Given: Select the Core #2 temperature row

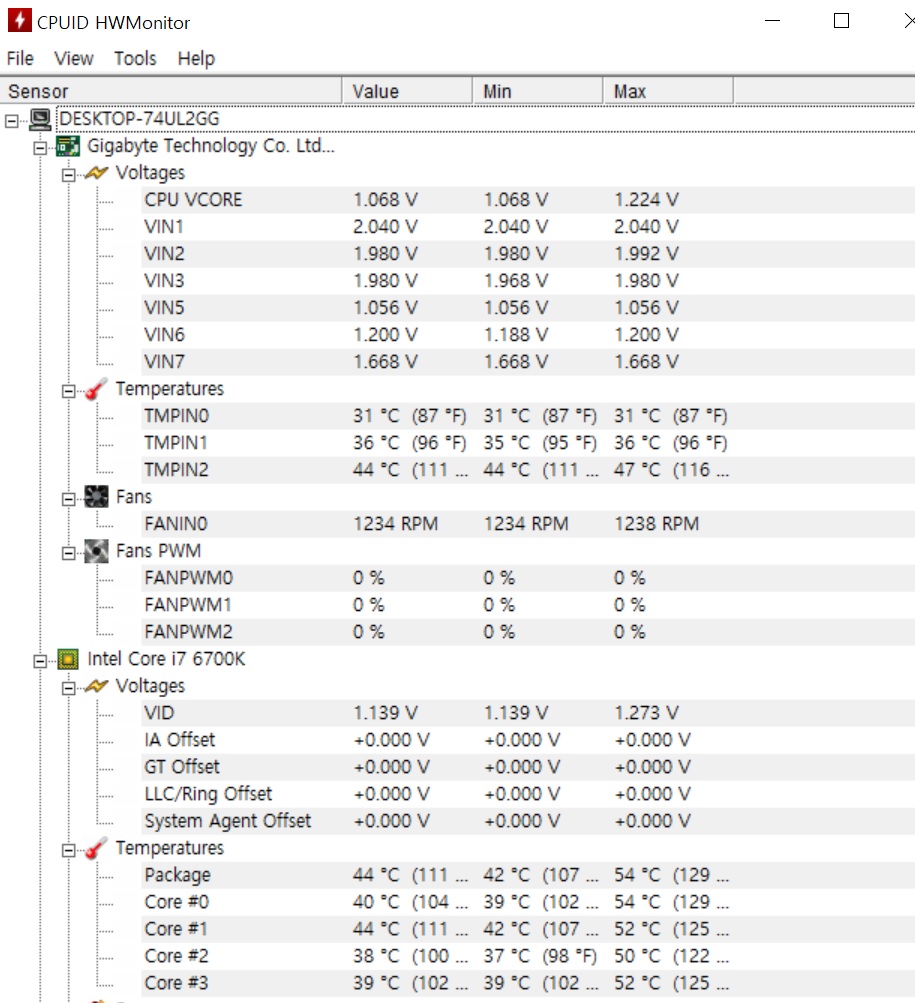Looking at the screenshot, I should 528,956.
